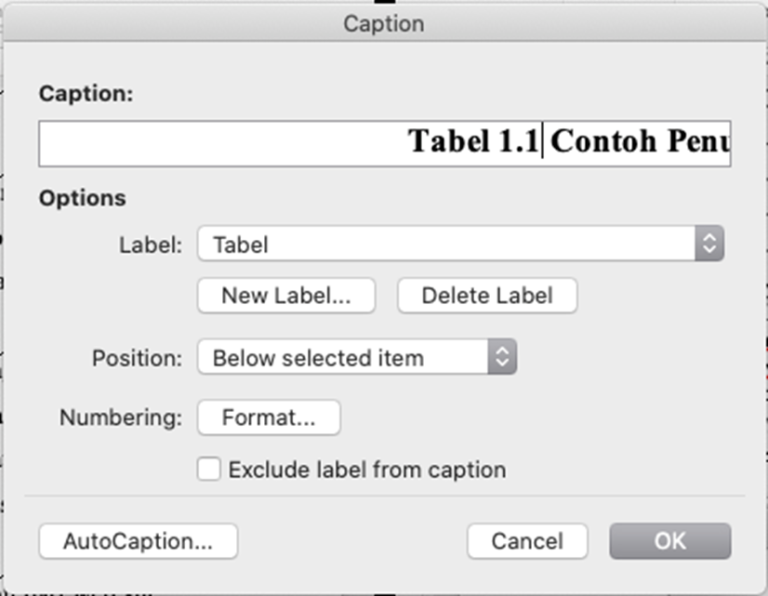Click the Label dropdown arrow button

pyautogui.click(x=709, y=244)
